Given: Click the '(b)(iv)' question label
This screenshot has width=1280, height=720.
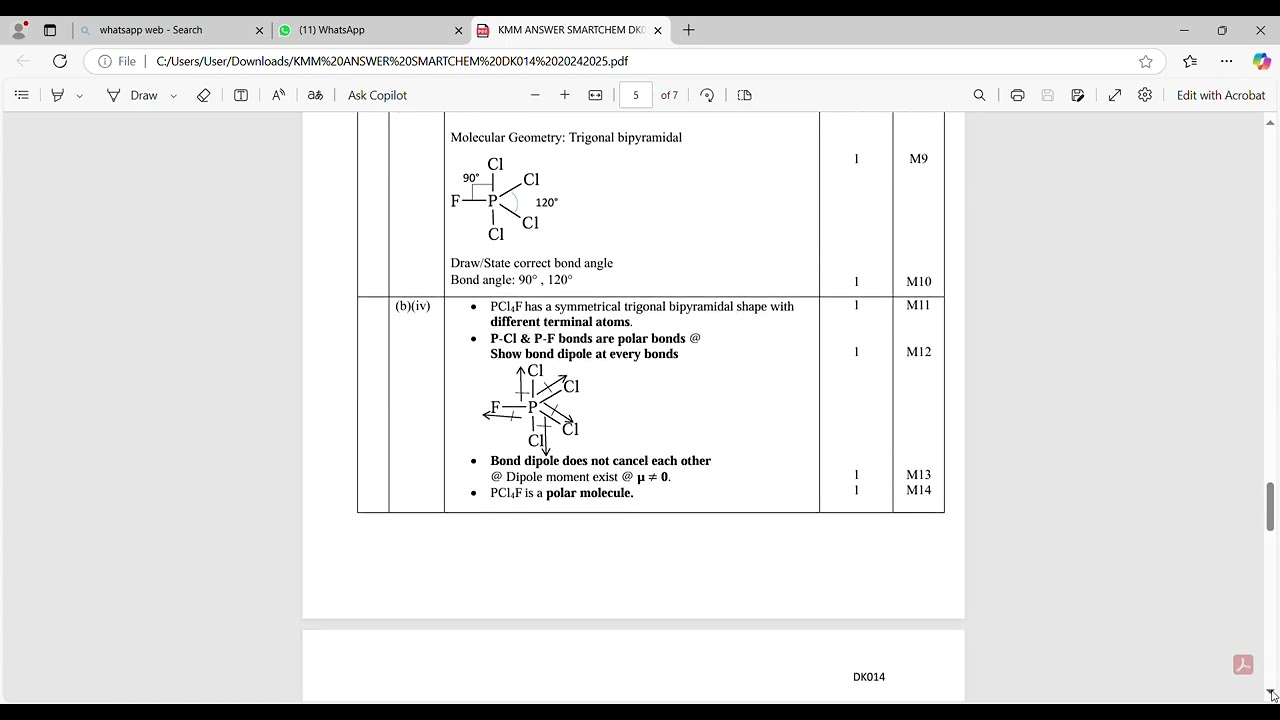Looking at the screenshot, I should (x=413, y=306).
